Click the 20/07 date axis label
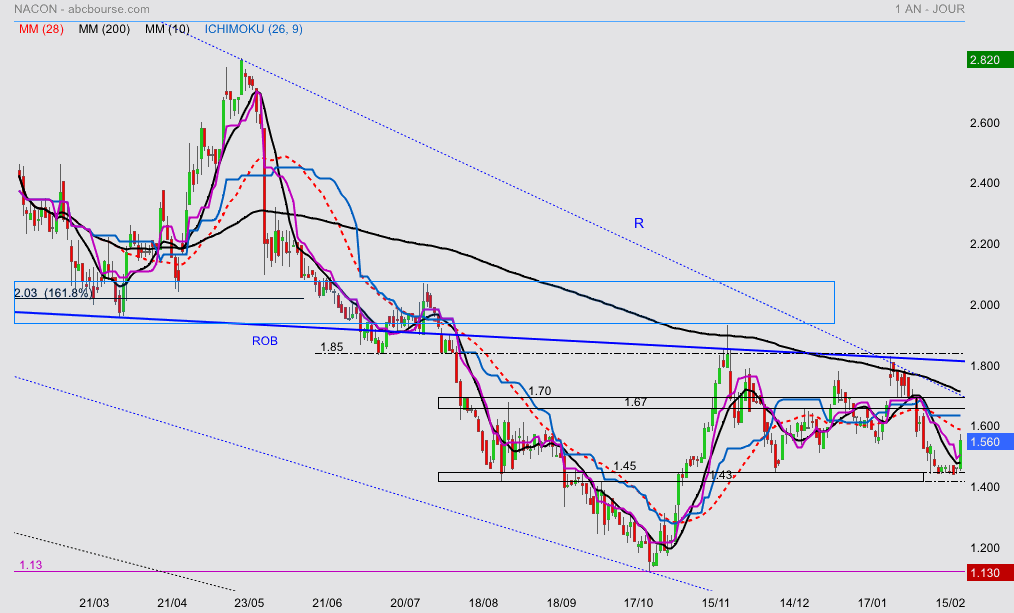Image resolution: width=1014 pixels, height=613 pixels. point(405,603)
